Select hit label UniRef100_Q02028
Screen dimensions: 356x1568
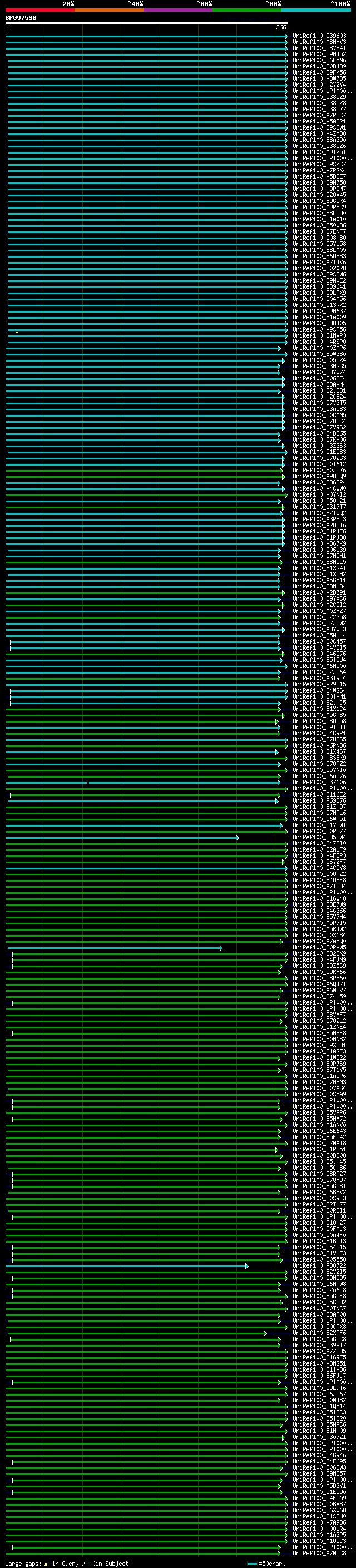click(x=319, y=269)
